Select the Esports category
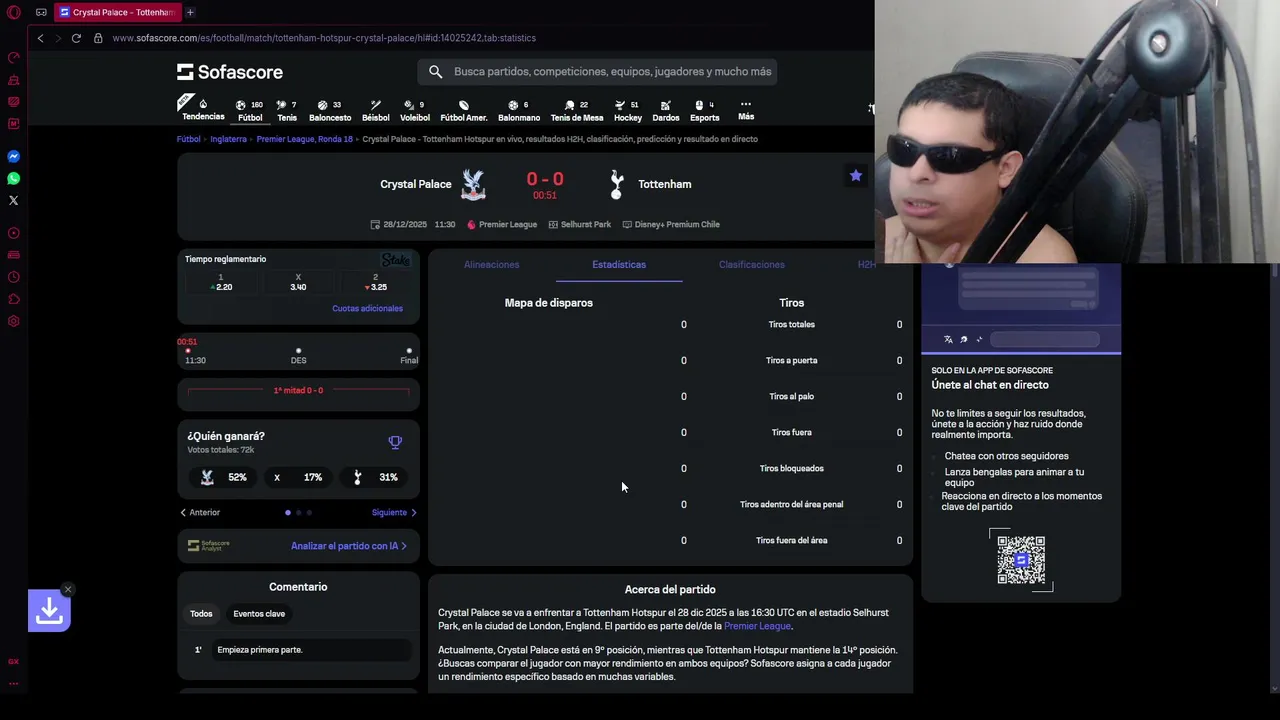Viewport: 1280px width, 720px height. (705, 110)
